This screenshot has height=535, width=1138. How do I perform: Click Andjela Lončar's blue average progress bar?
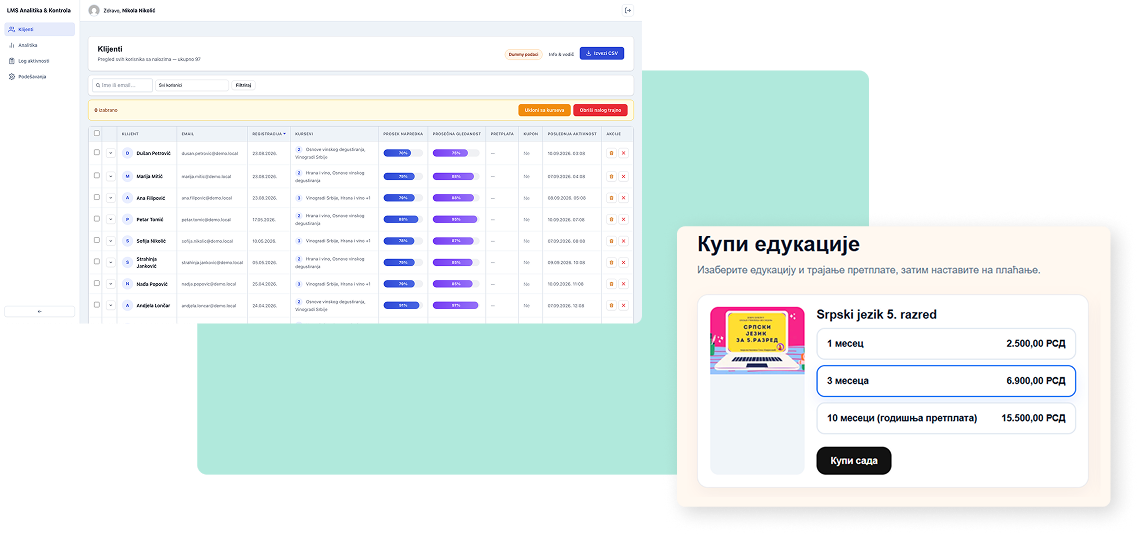pyautogui.click(x=403, y=306)
